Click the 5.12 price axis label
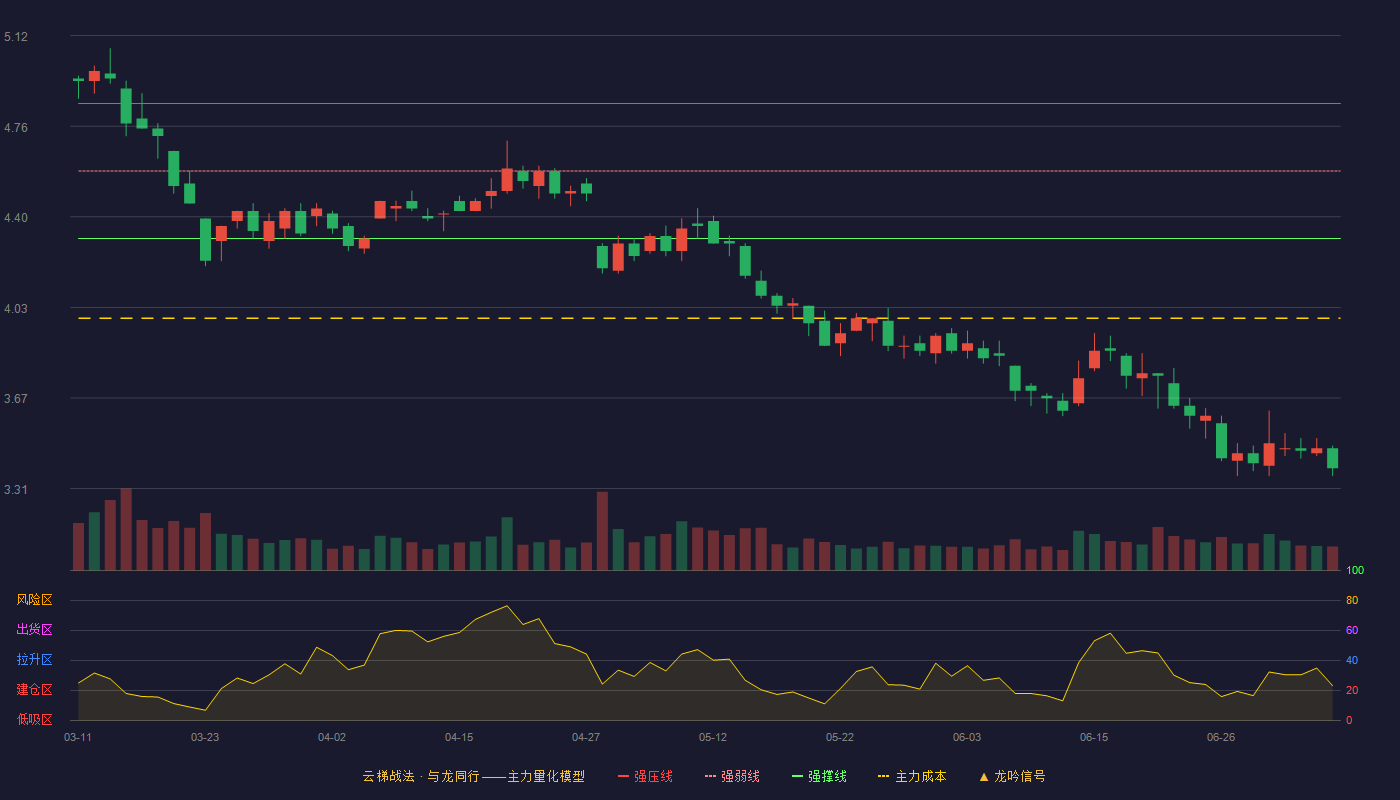This screenshot has width=1400, height=800. [x=16, y=37]
